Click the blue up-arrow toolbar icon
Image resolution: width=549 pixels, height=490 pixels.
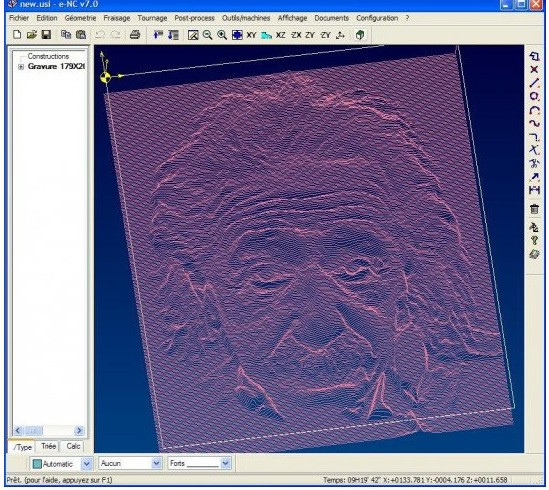coord(158,34)
